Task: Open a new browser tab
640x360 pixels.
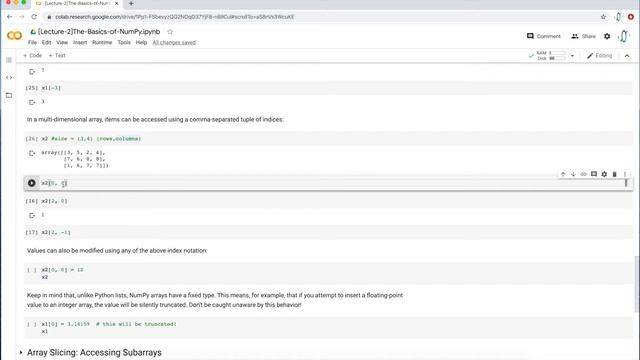Action: point(131,3)
